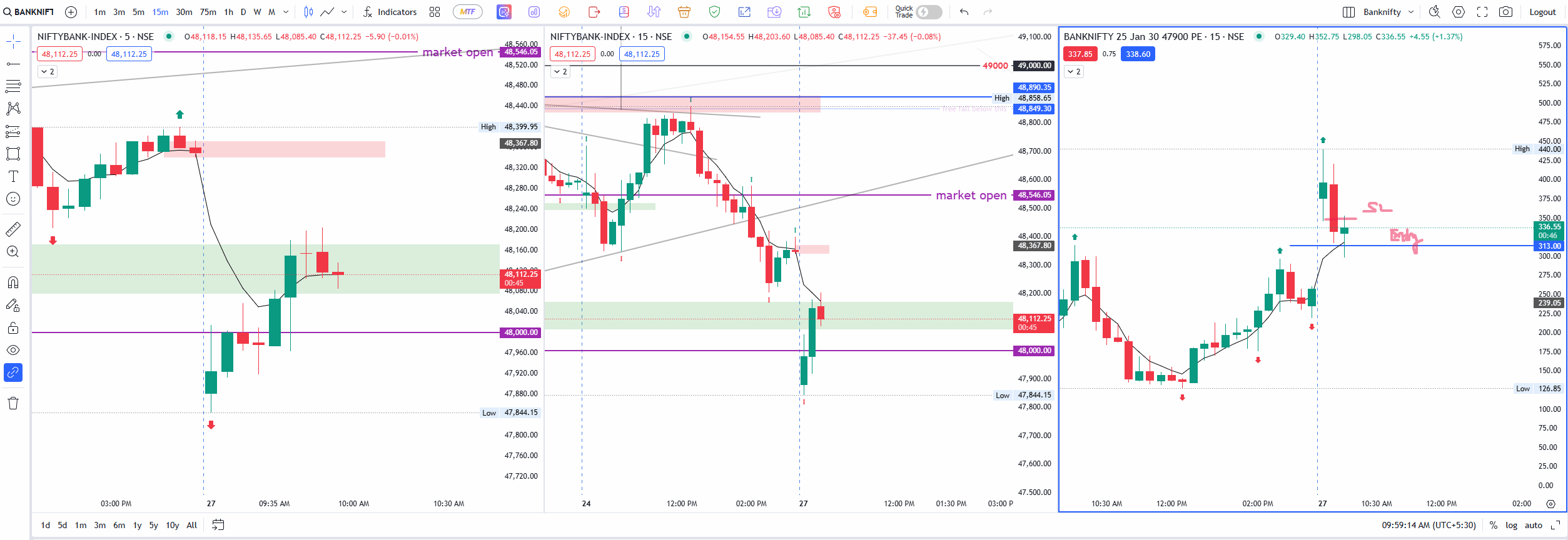
Task: Take a chart snapshot with camera icon
Action: (x=1506, y=12)
